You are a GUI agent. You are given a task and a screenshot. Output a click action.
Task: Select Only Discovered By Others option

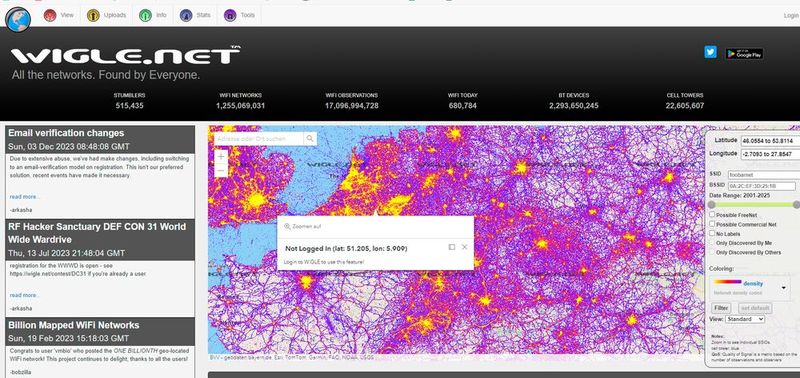coord(712,252)
